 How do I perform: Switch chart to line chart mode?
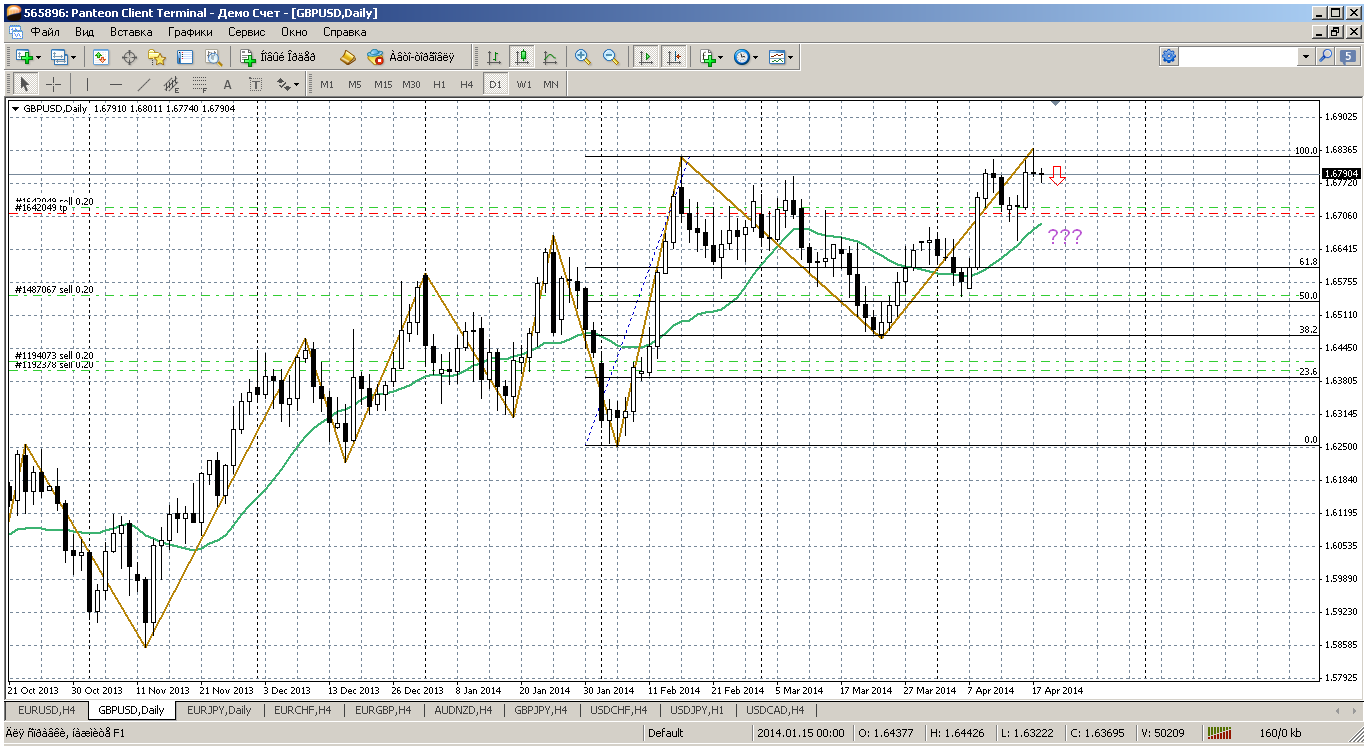tap(550, 57)
